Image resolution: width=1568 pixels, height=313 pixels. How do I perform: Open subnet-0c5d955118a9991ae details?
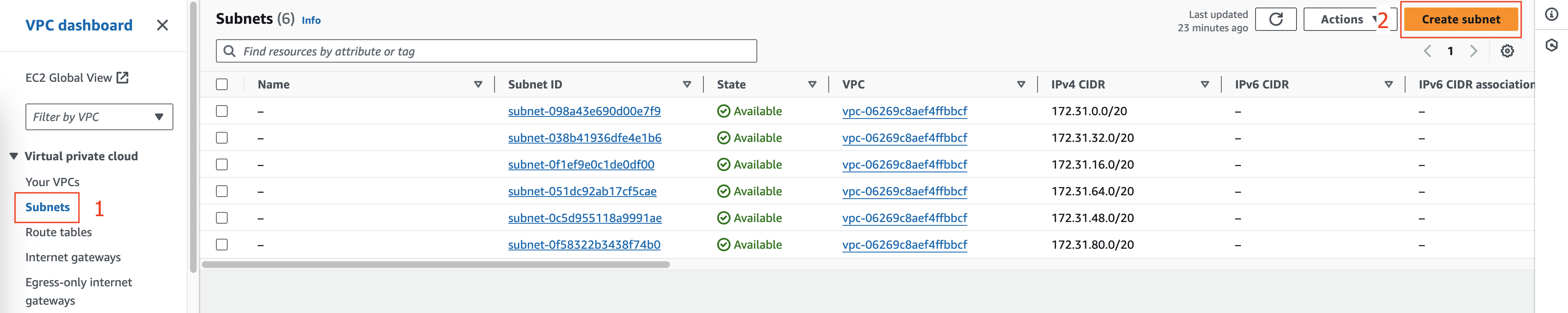(x=585, y=218)
